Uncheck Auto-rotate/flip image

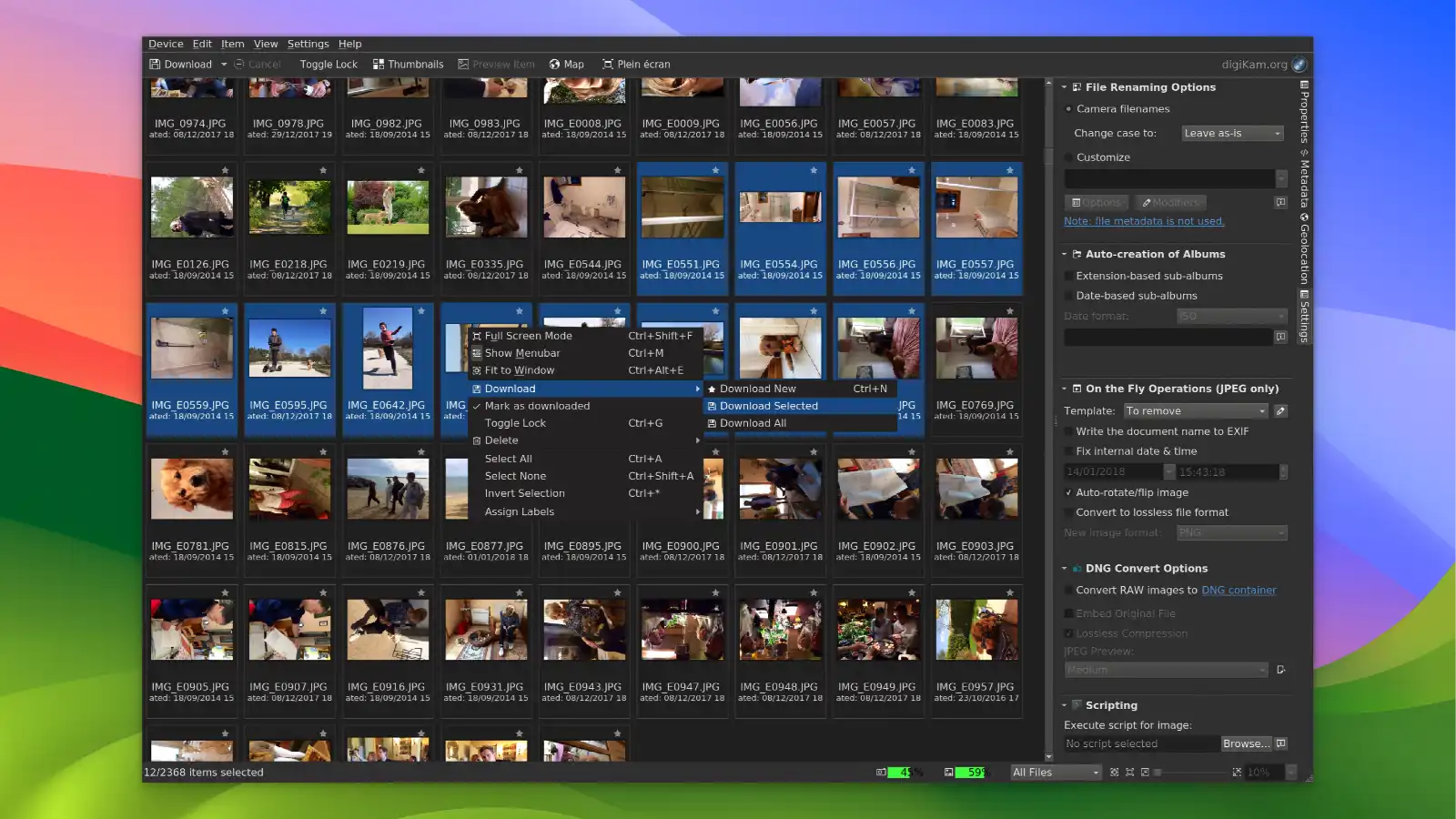[x=1068, y=491]
